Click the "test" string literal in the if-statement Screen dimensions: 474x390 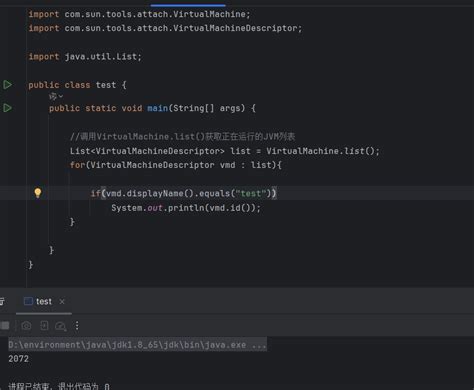pos(251,193)
